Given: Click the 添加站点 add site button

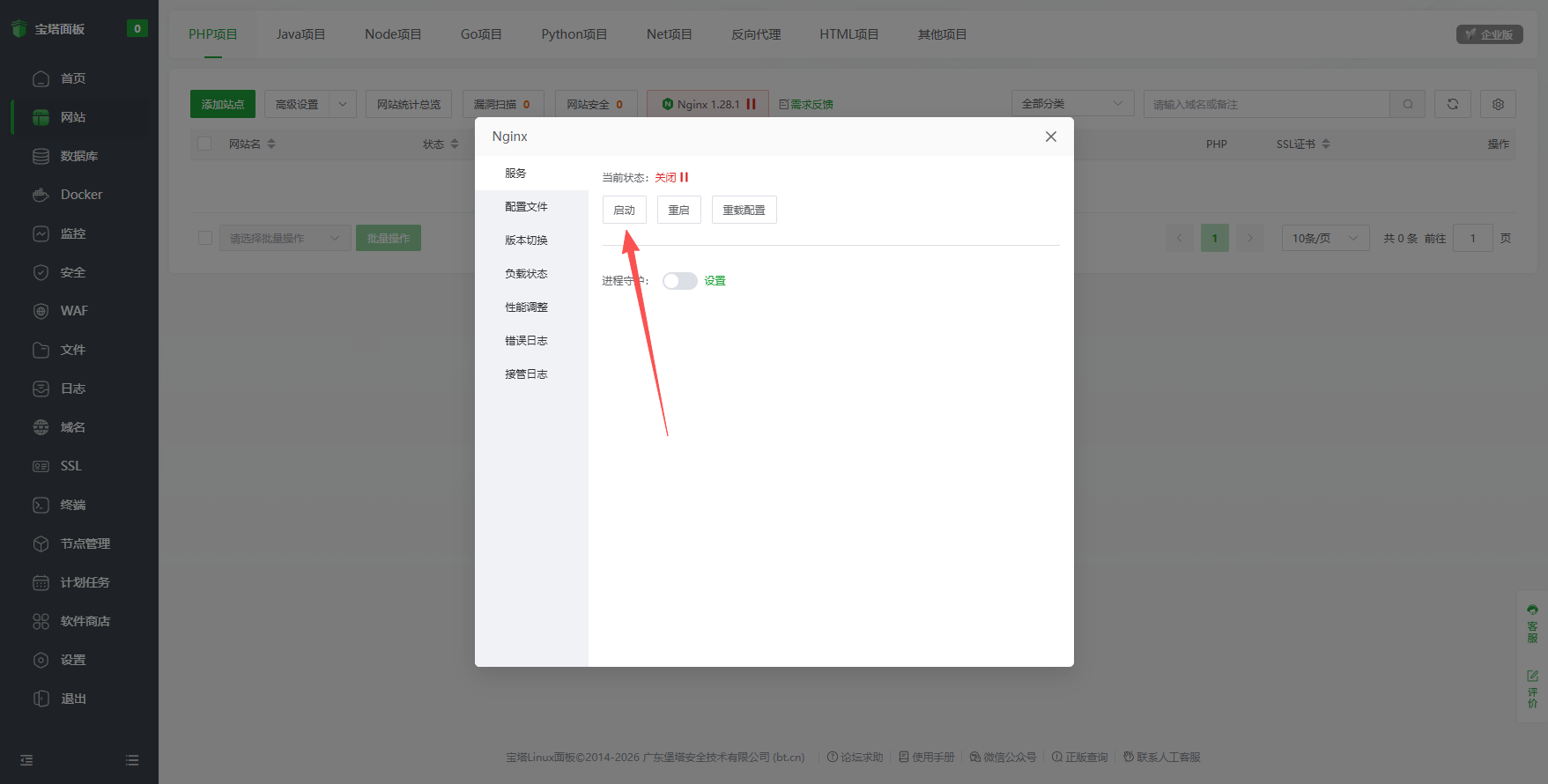Looking at the screenshot, I should click(x=223, y=104).
